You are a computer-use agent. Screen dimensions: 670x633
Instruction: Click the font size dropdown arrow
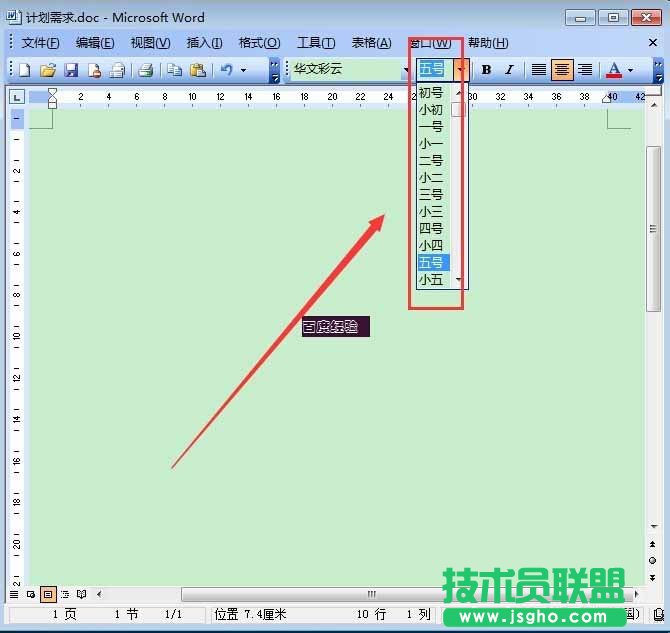pos(461,69)
